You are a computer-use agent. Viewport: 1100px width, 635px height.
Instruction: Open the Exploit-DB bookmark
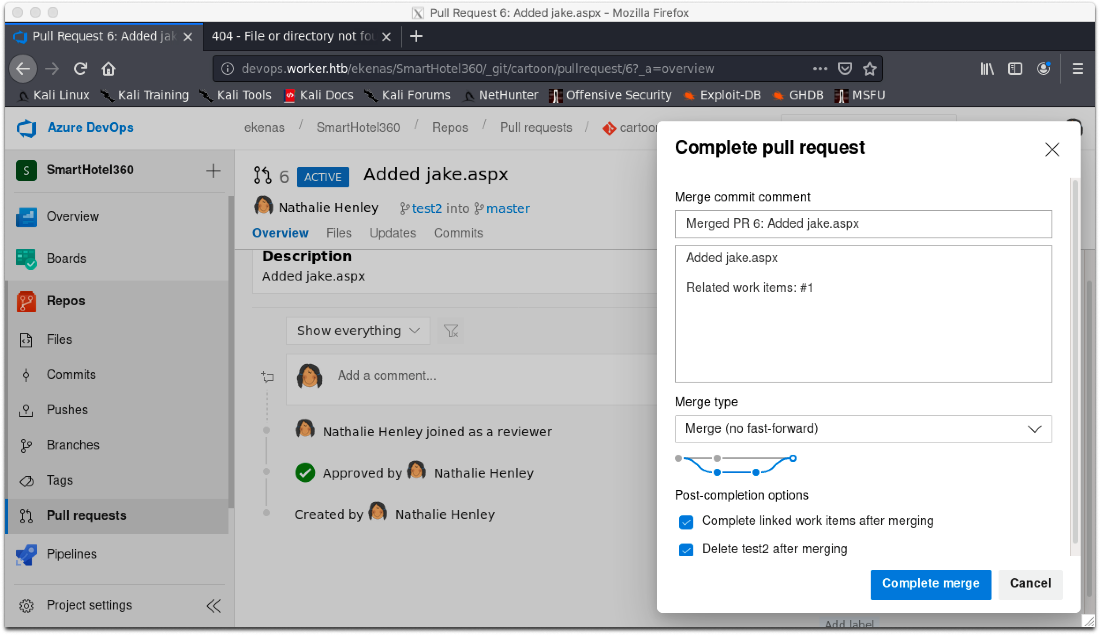722,95
